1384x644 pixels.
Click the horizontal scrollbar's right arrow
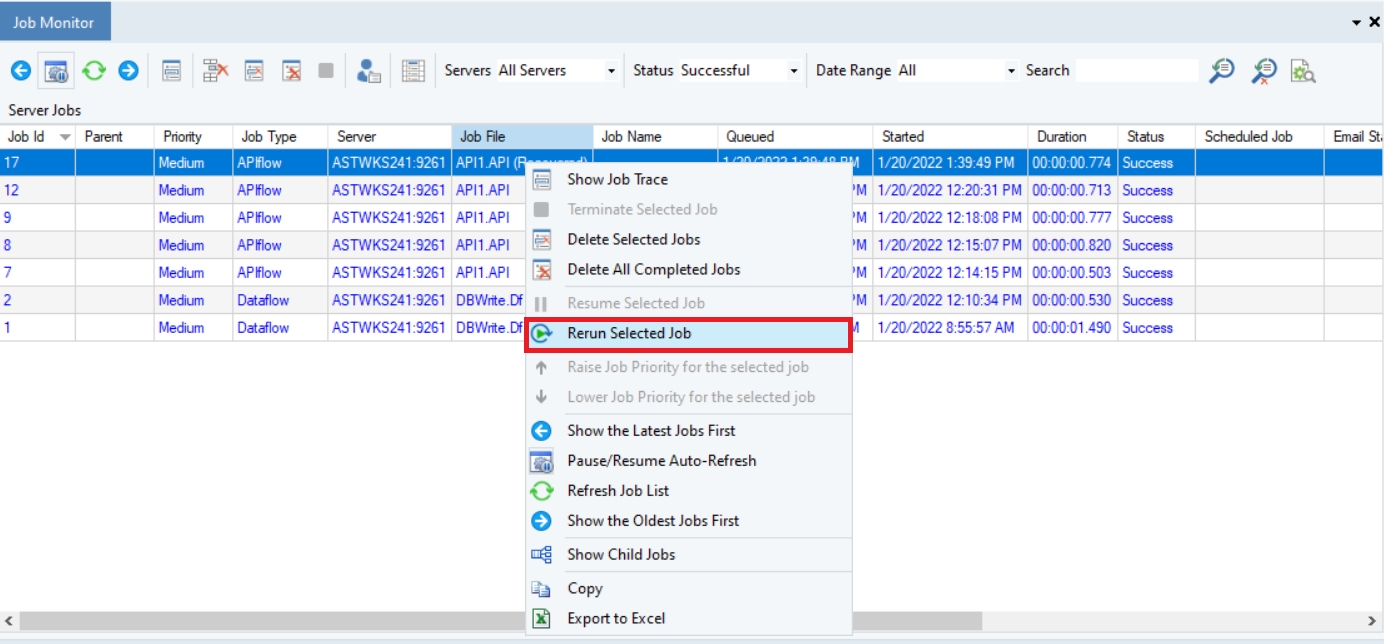click(x=1372, y=621)
